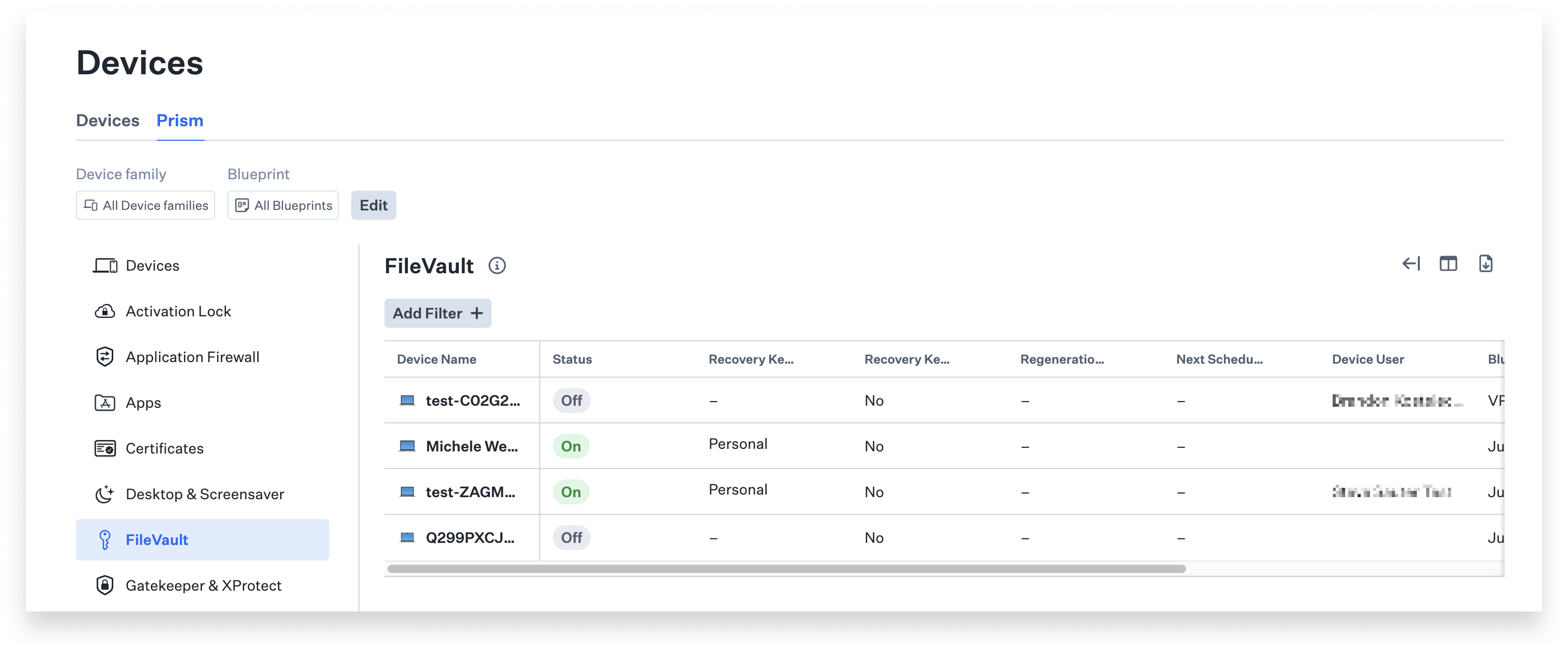1568x653 pixels.
Task: Click Add Filter button
Action: pyautogui.click(x=437, y=313)
